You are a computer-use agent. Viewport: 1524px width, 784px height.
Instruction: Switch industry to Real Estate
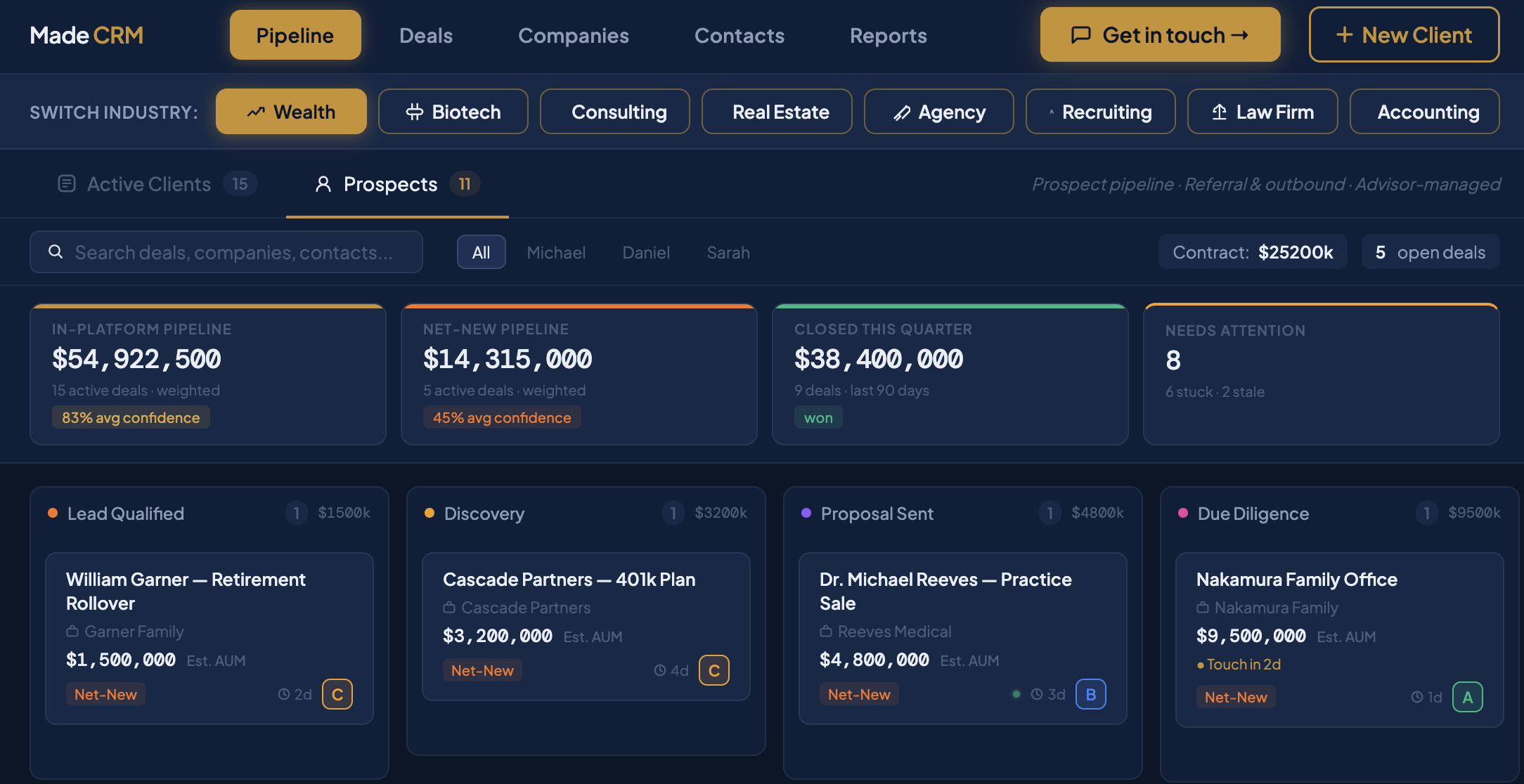tap(777, 112)
